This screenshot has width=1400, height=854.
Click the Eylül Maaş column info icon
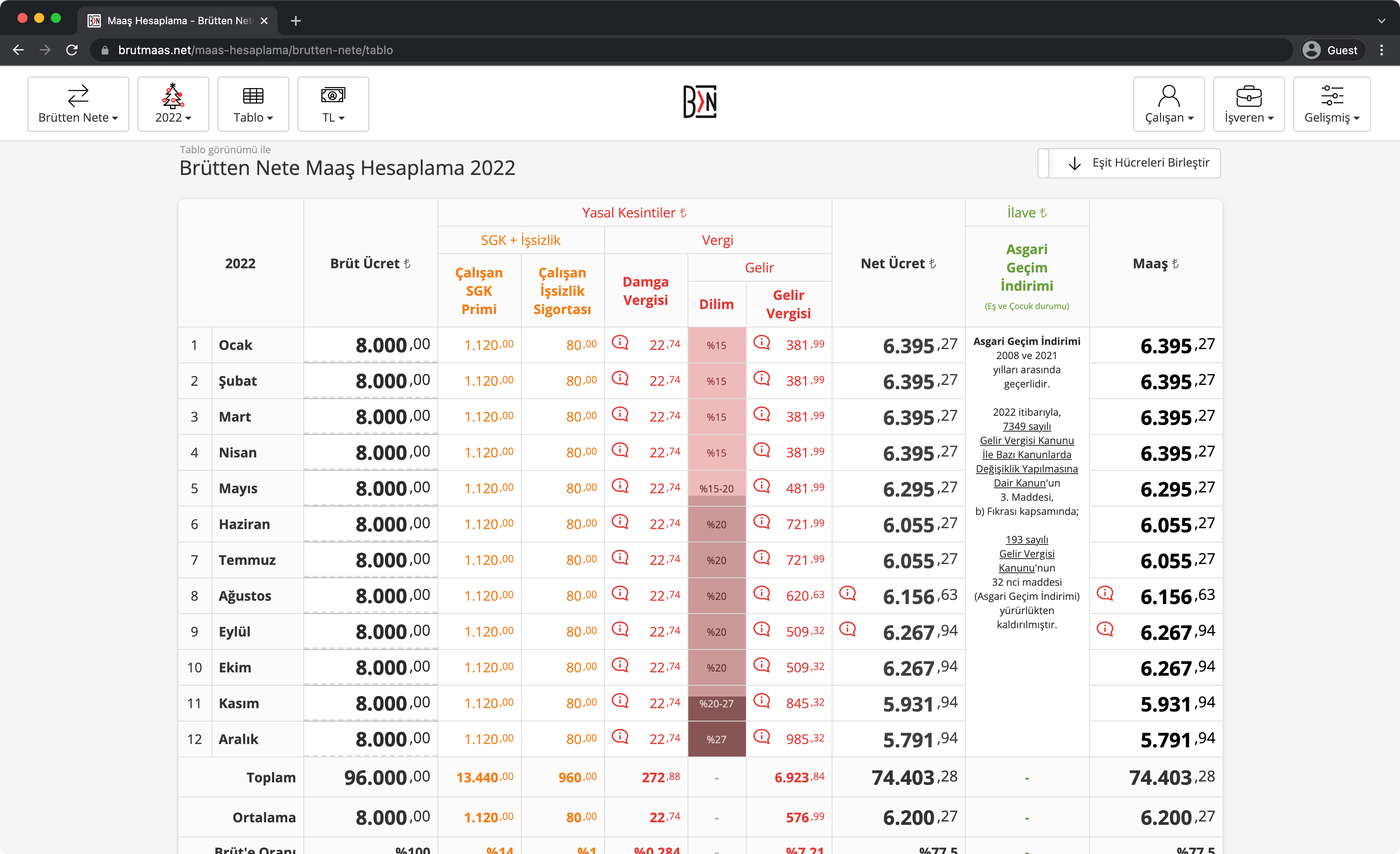(x=1105, y=629)
